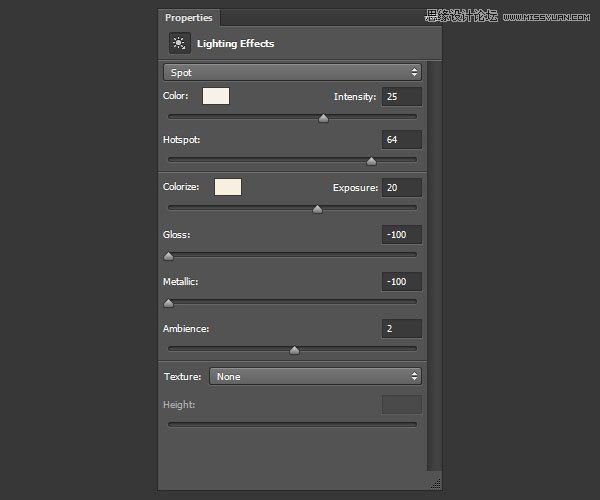The height and width of the screenshot is (500, 600).
Task: Click the Intensity label
Action: pyautogui.click(x=355, y=97)
